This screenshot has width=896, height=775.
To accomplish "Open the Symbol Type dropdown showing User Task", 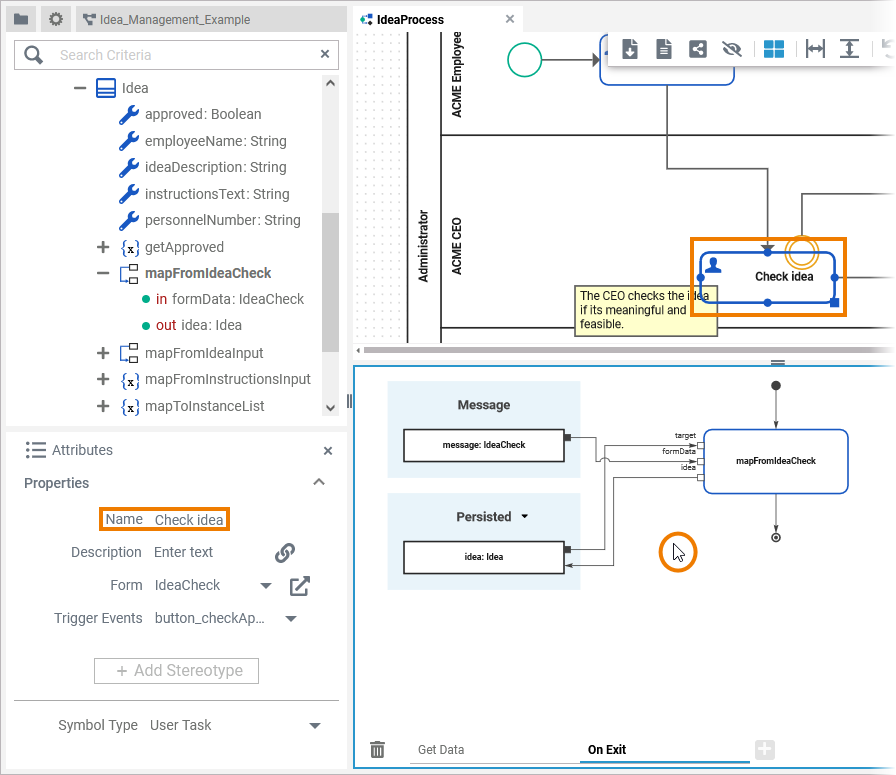I will click(314, 725).
